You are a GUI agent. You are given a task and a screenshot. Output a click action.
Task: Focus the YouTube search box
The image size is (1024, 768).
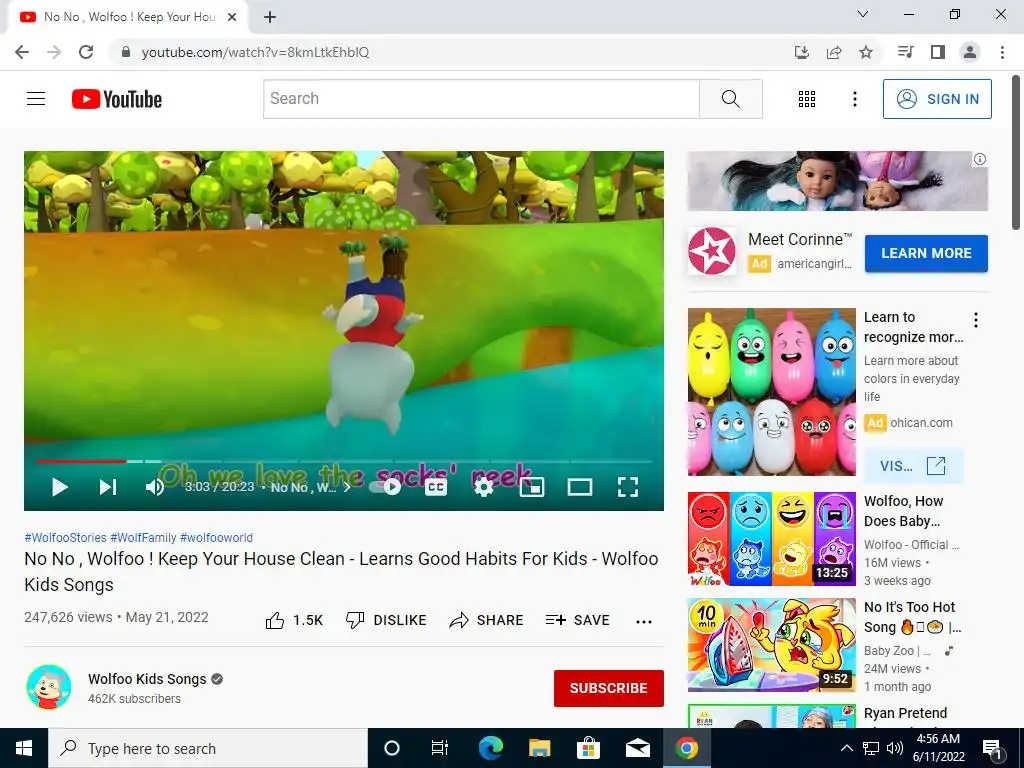point(481,99)
